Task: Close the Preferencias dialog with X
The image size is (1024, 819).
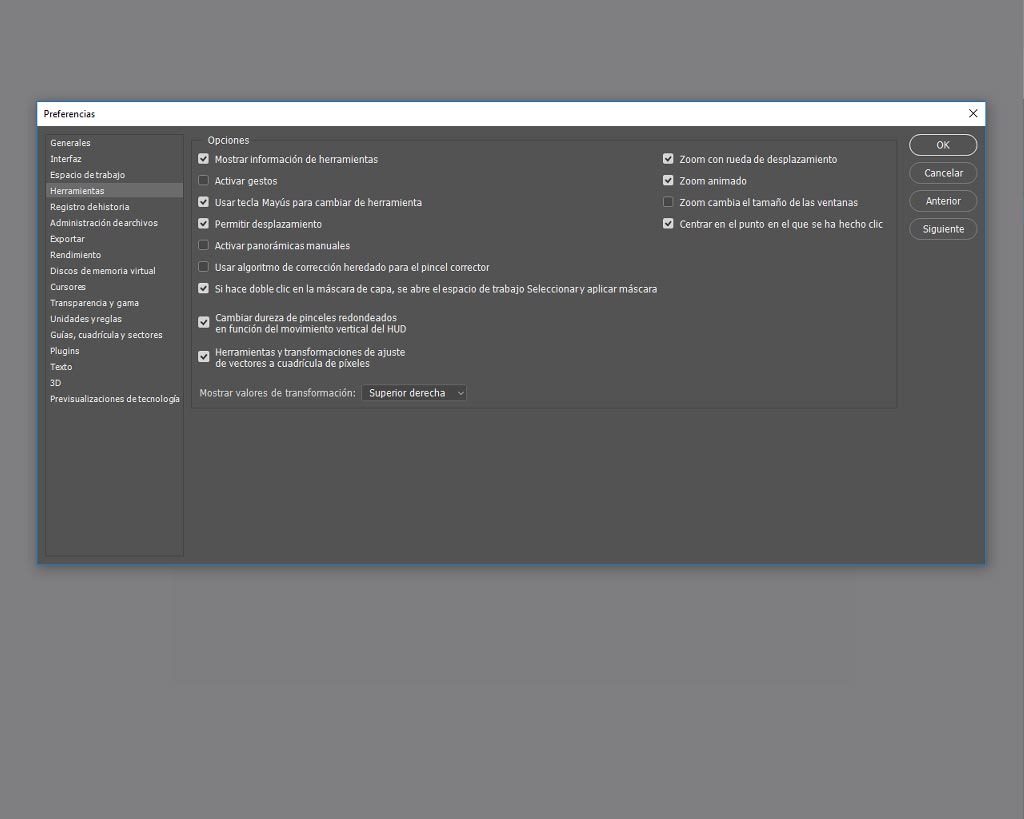Action: pos(972,114)
